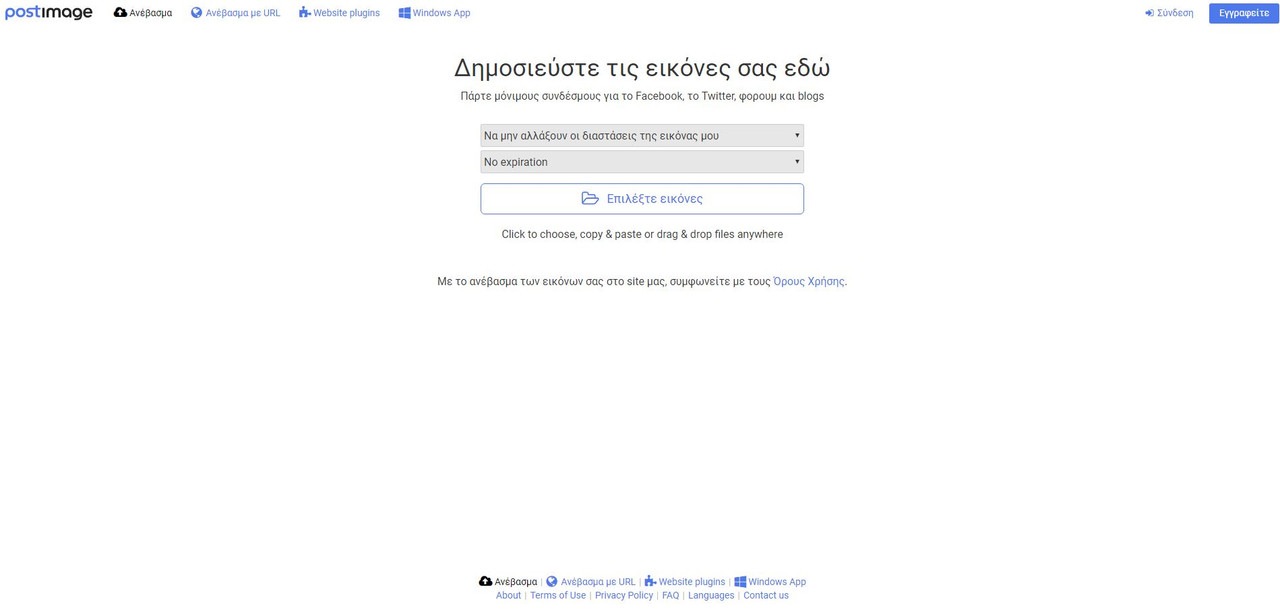Open the image resize dropdown
The image size is (1280, 610).
tap(642, 136)
